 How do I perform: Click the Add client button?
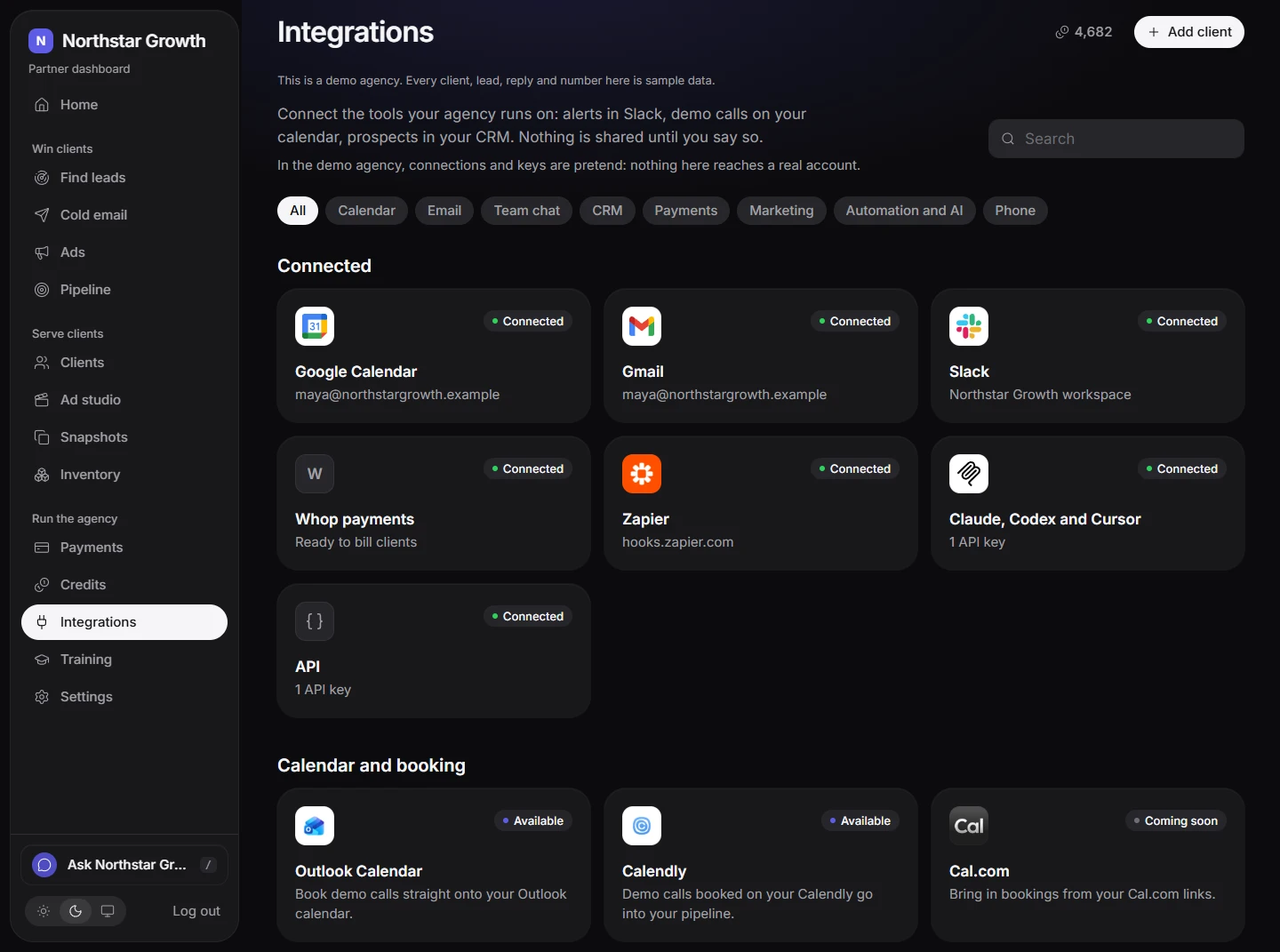point(1189,32)
